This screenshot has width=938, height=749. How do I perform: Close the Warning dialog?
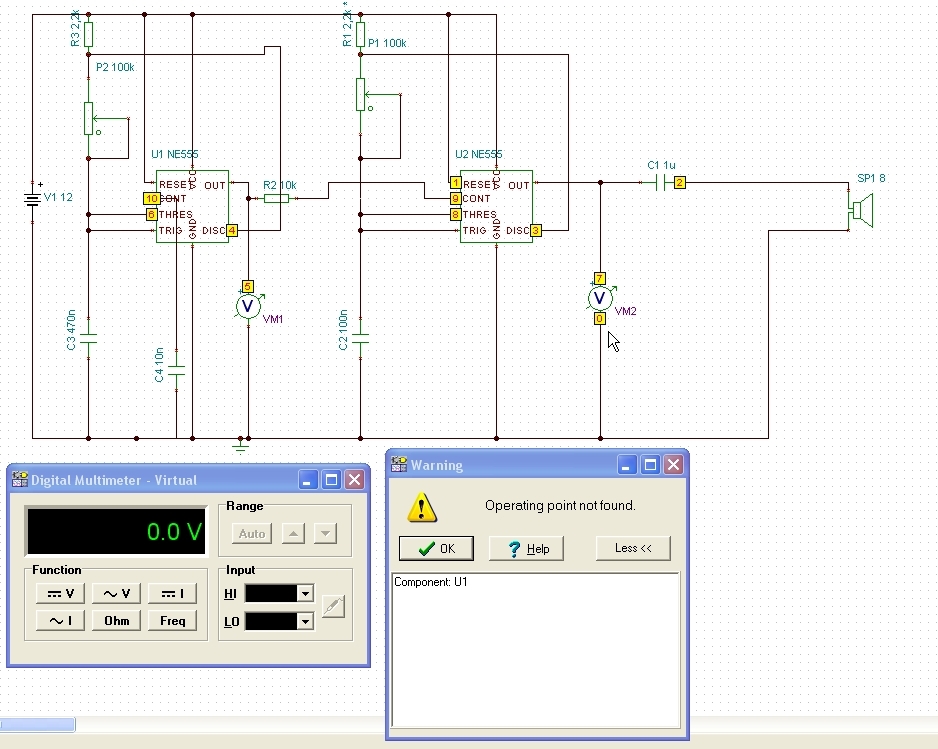[674, 465]
